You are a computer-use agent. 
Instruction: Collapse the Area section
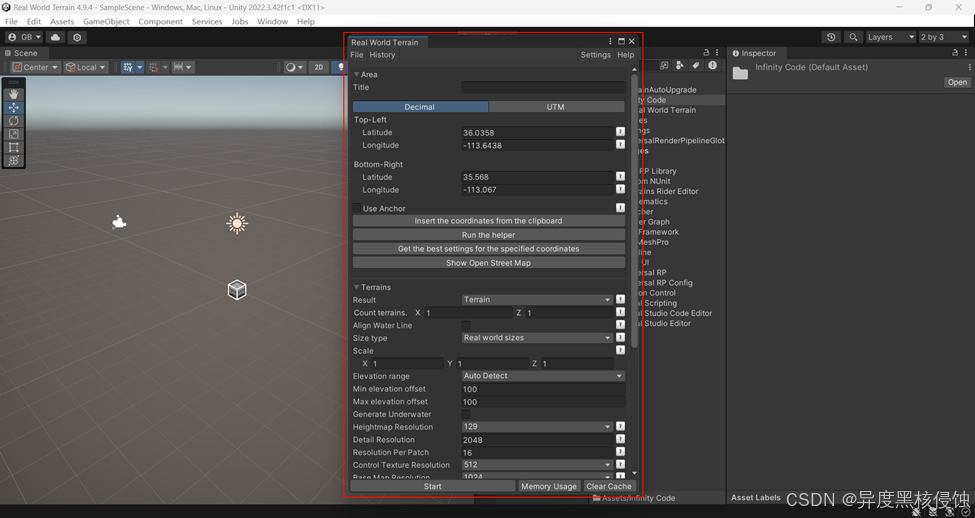[x=356, y=74]
